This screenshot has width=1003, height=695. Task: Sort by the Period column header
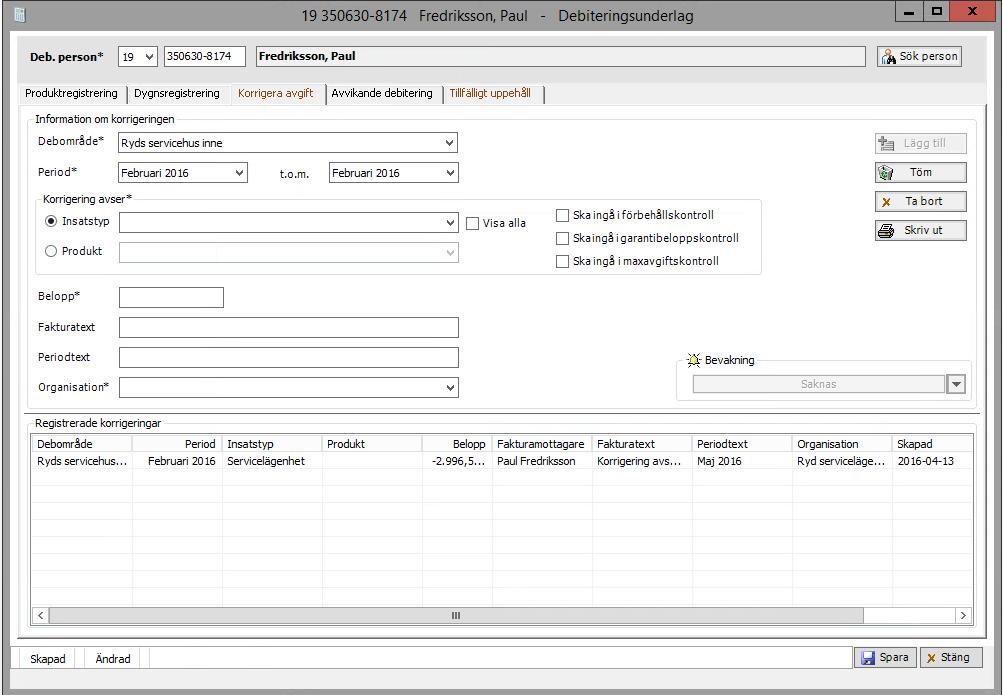[177, 444]
